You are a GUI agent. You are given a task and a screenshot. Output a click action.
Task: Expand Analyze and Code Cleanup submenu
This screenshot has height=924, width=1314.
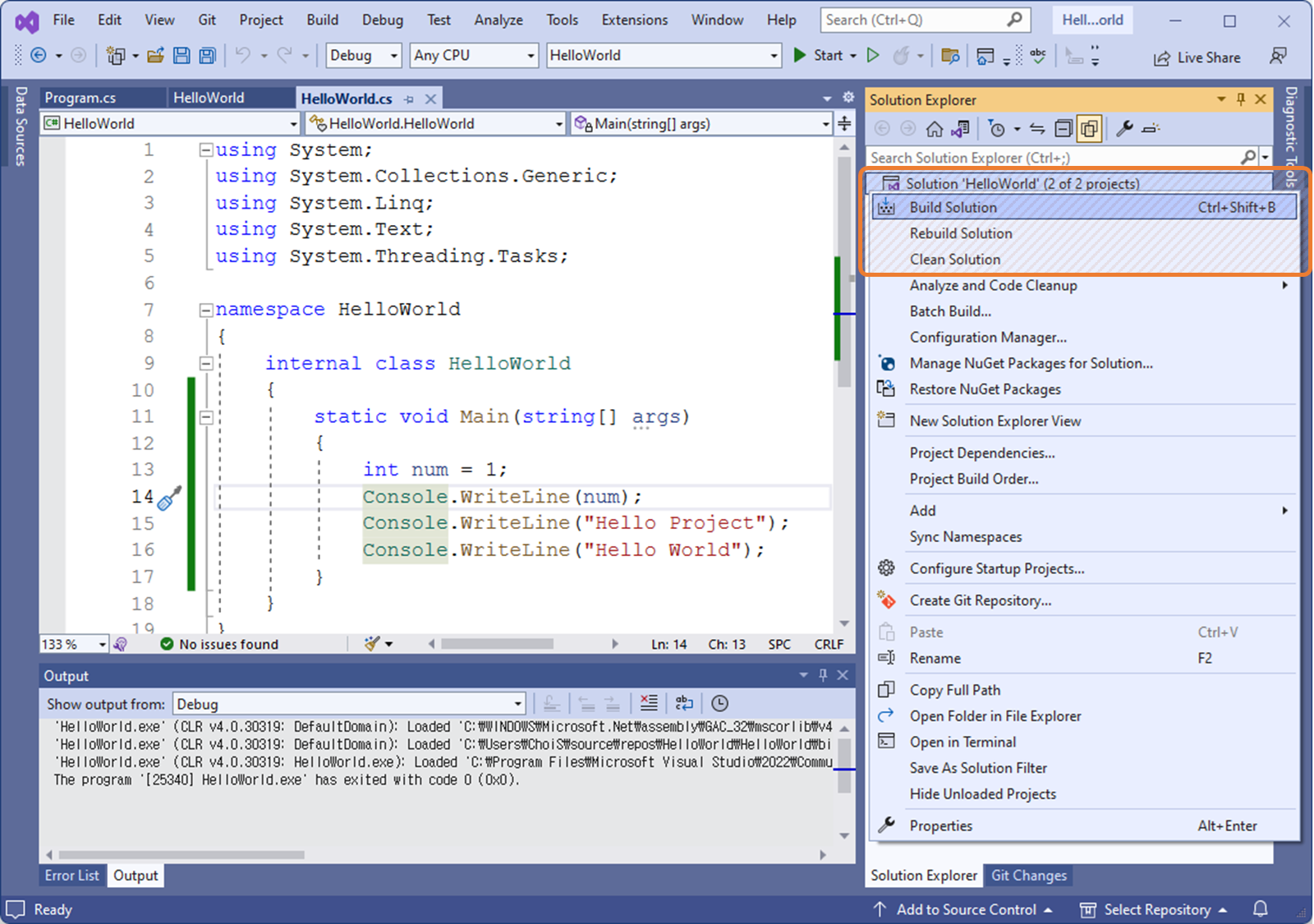pyautogui.click(x=1084, y=285)
